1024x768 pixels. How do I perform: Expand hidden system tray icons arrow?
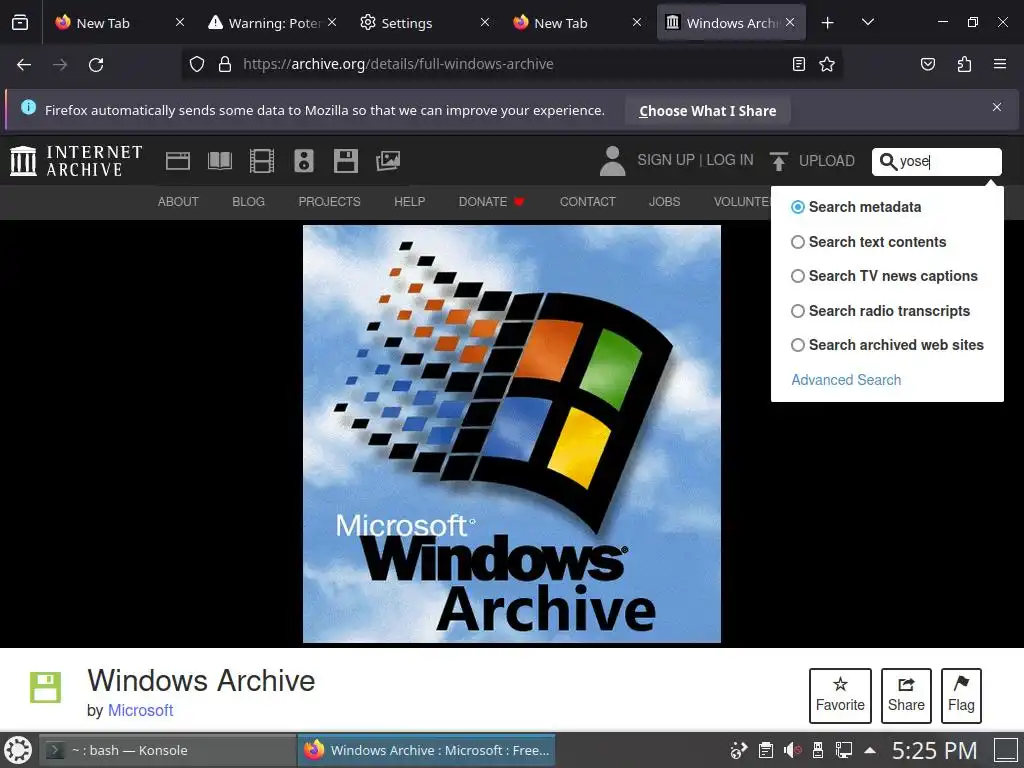point(870,750)
